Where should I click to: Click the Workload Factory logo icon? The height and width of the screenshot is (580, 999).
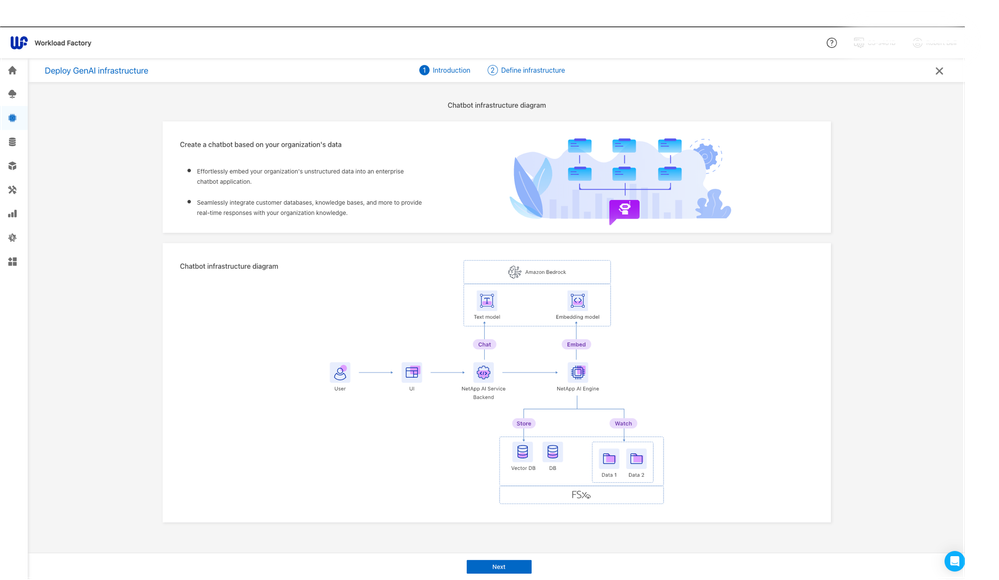point(17,42)
